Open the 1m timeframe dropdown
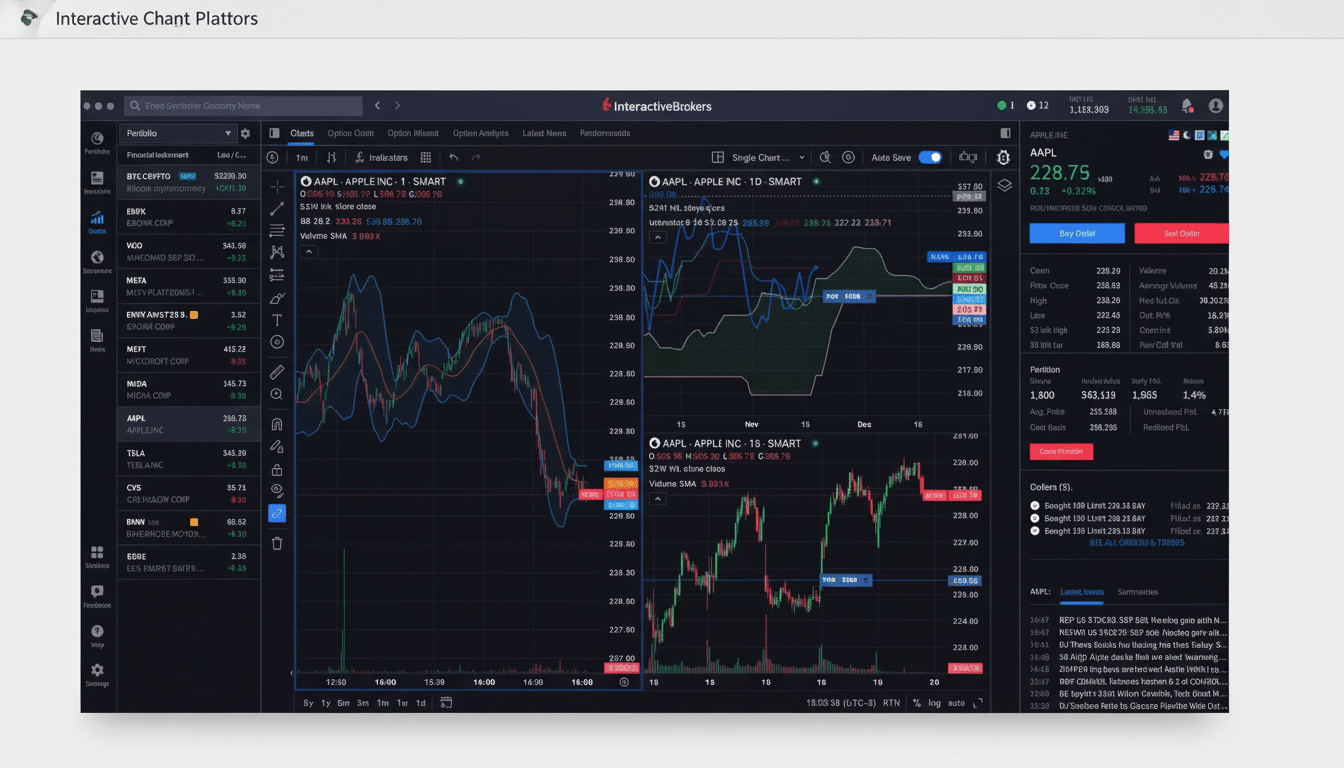1344x768 pixels. coord(303,157)
